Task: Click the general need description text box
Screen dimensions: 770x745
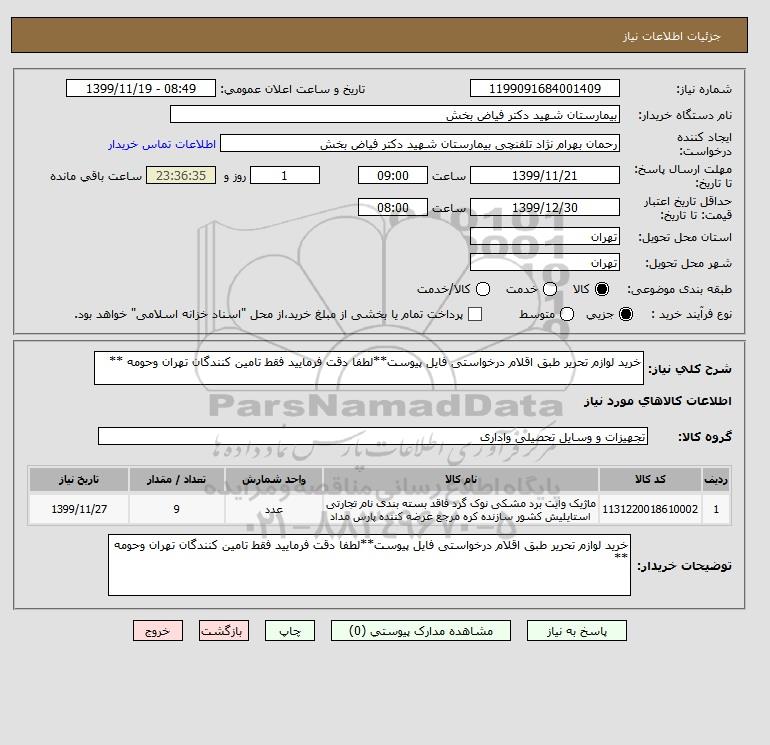Action: pyautogui.click(x=369, y=368)
